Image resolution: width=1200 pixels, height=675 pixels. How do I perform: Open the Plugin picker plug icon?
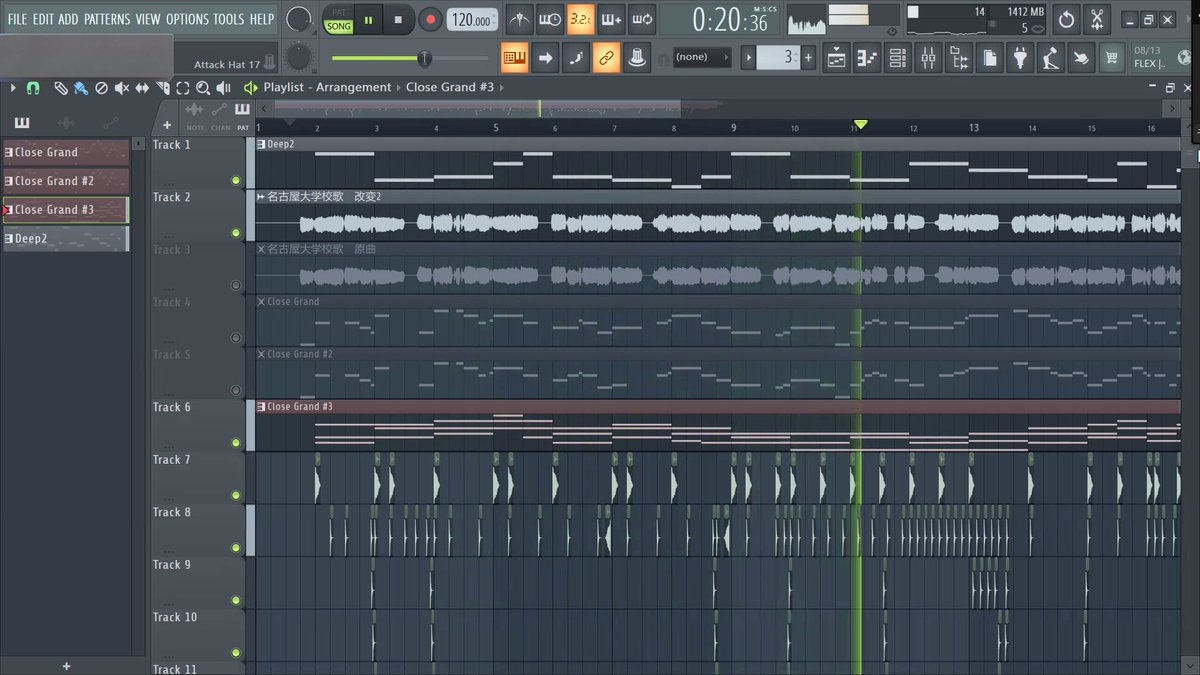(1019, 58)
